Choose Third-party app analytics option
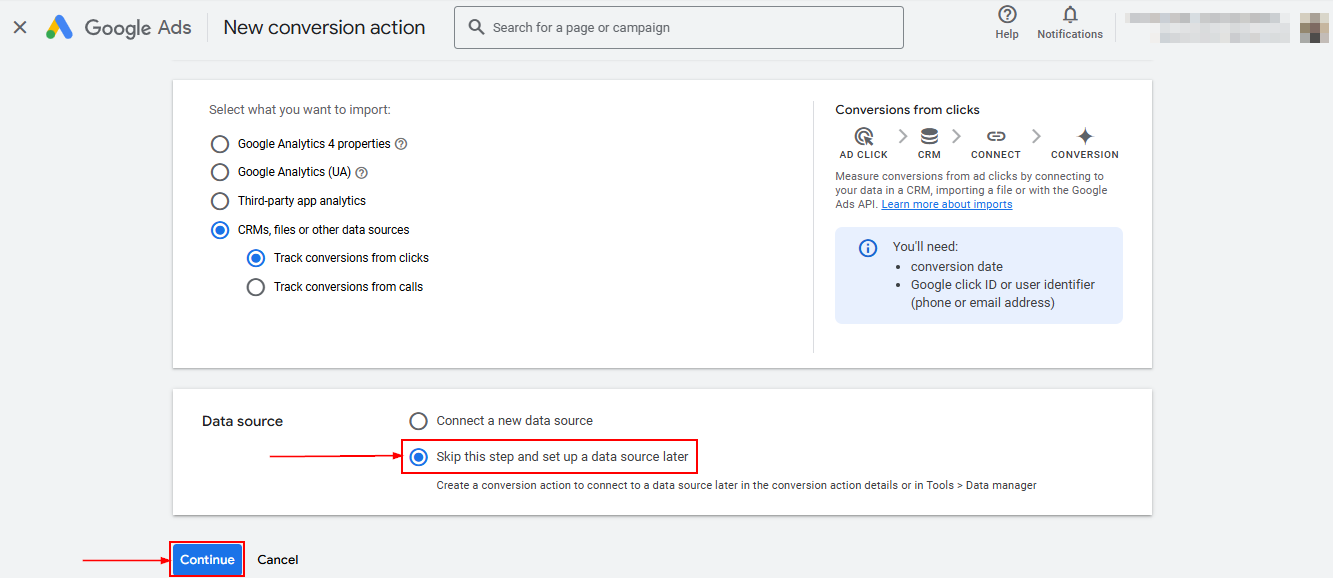Image resolution: width=1333 pixels, height=578 pixels. pos(220,201)
